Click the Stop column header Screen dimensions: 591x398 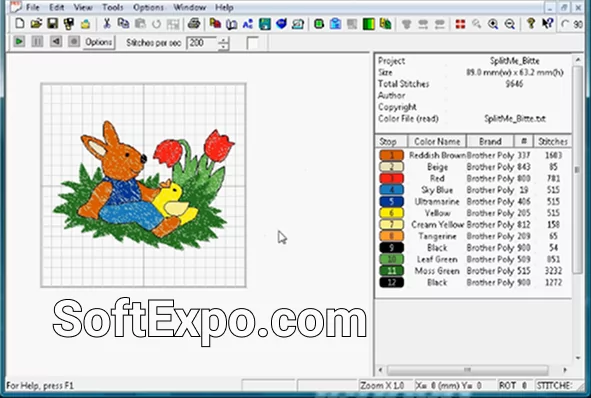point(392,141)
